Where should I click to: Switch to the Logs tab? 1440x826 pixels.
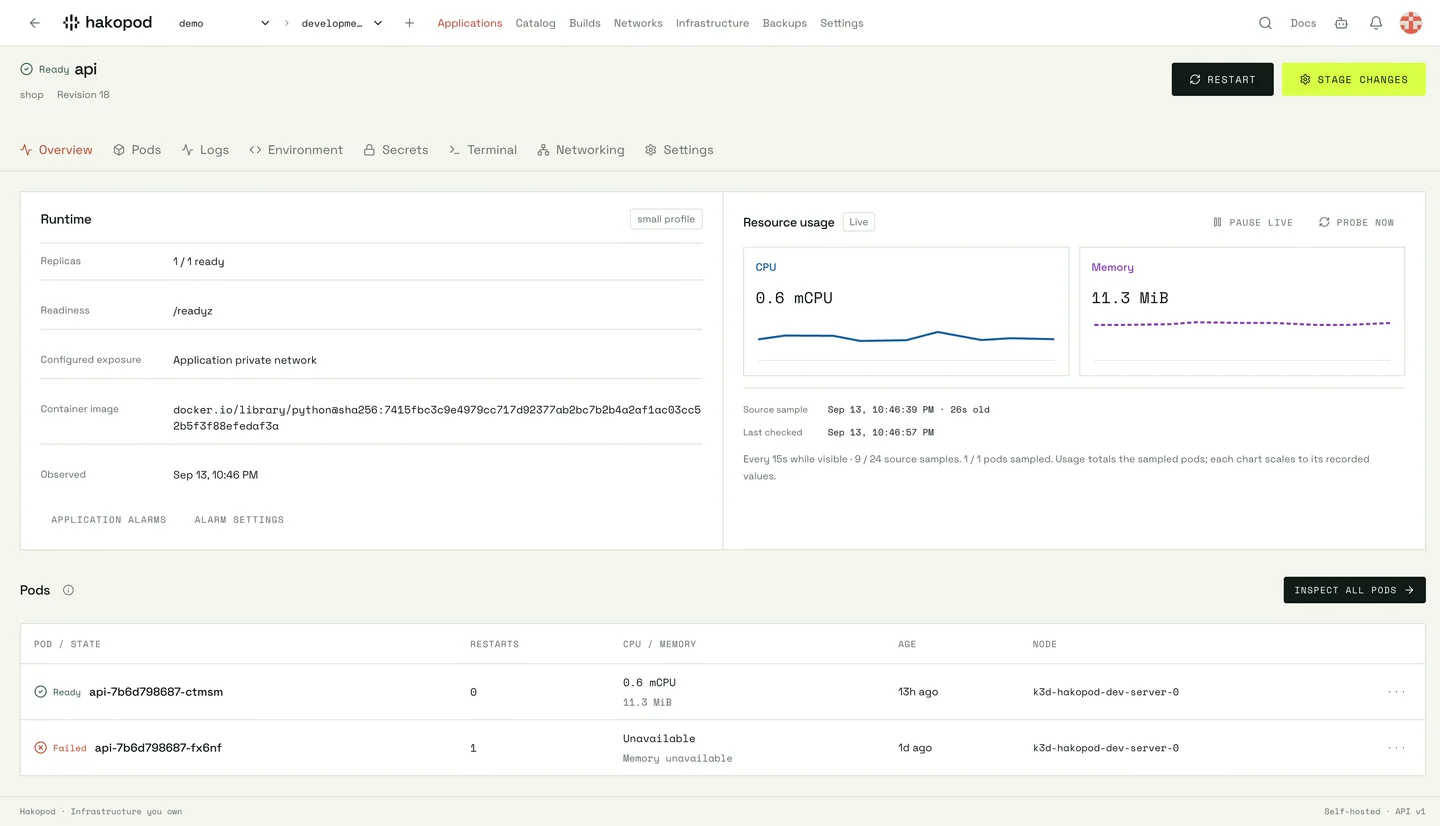pyautogui.click(x=205, y=150)
